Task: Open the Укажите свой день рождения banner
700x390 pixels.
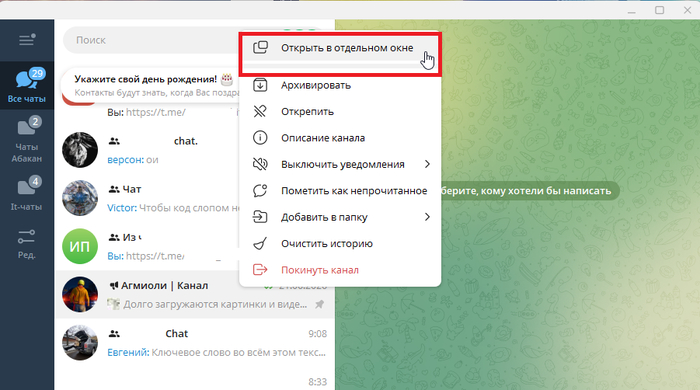Action: (x=151, y=85)
